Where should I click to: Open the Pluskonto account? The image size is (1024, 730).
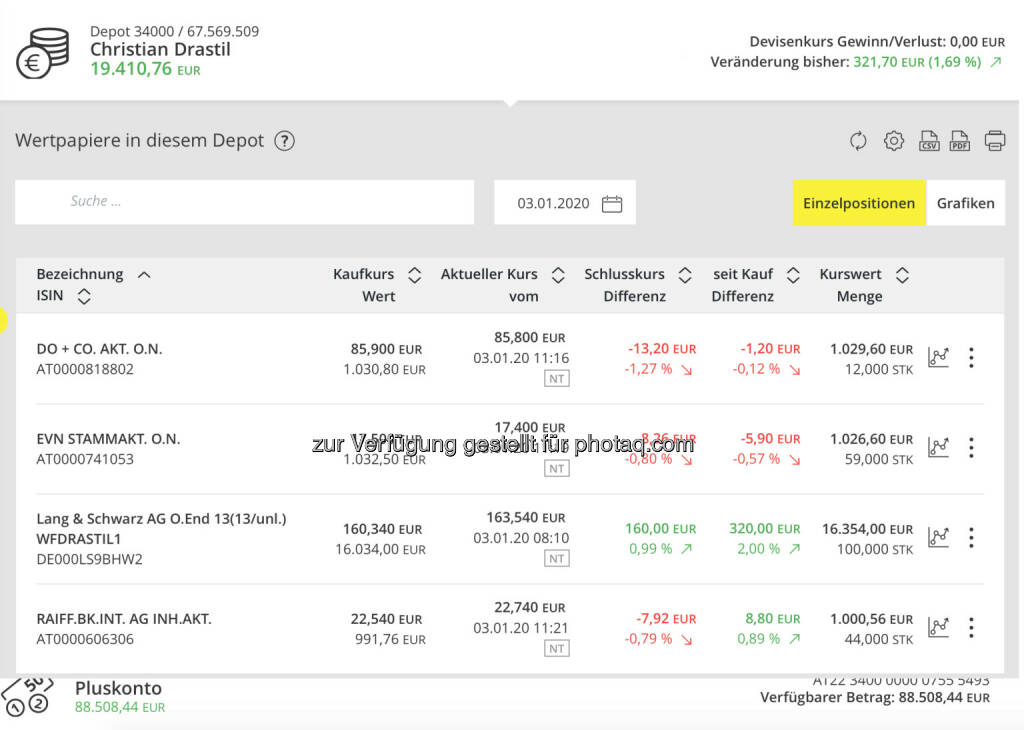[118, 689]
